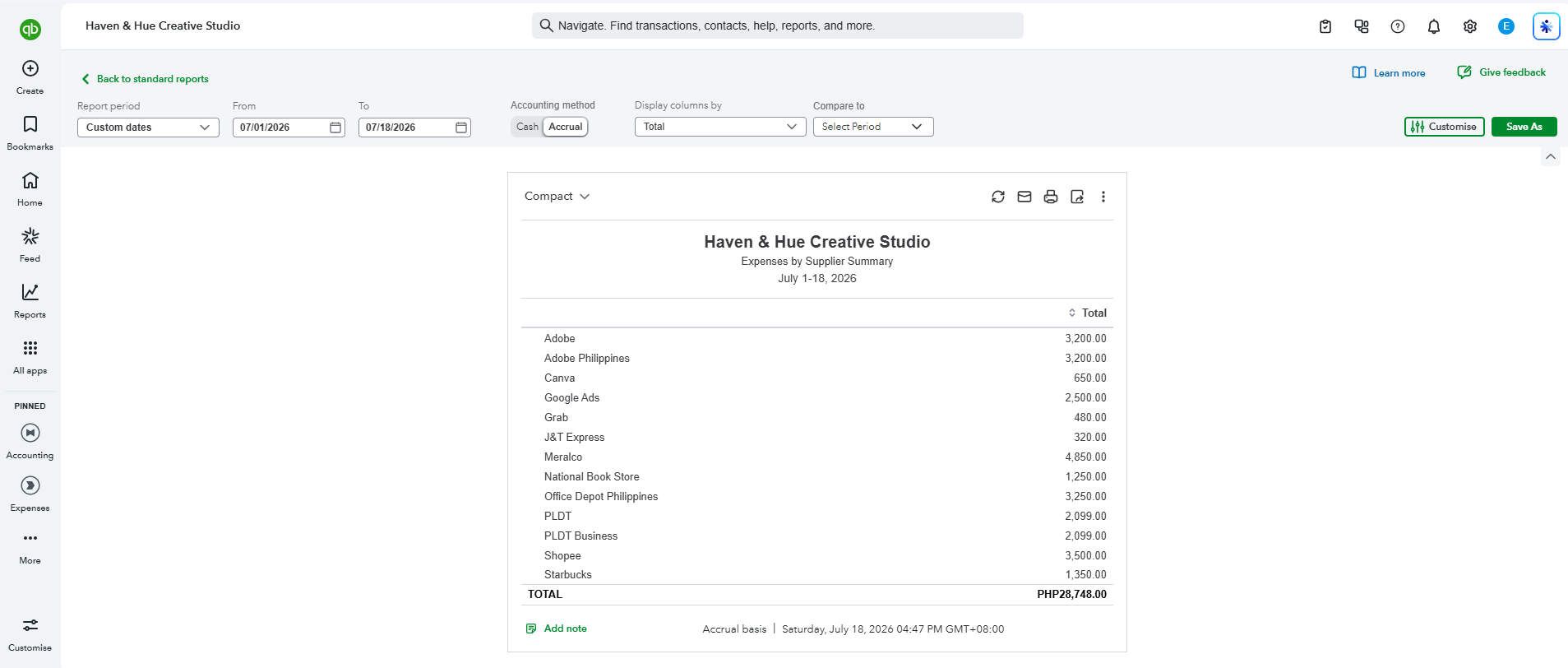Open the sidebar Customise icon
Image resolution: width=1568 pixels, height=668 pixels.
(x=30, y=625)
